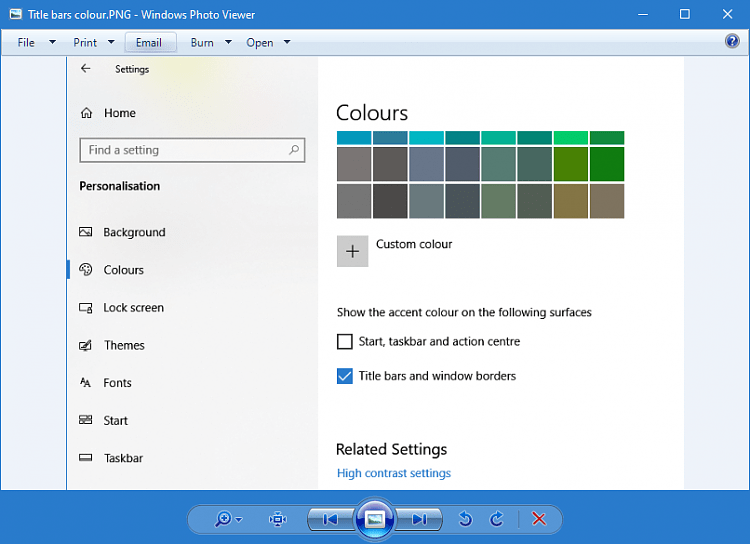Open the Print menu
The height and width of the screenshot is (544, 750).
pos(85,43)
